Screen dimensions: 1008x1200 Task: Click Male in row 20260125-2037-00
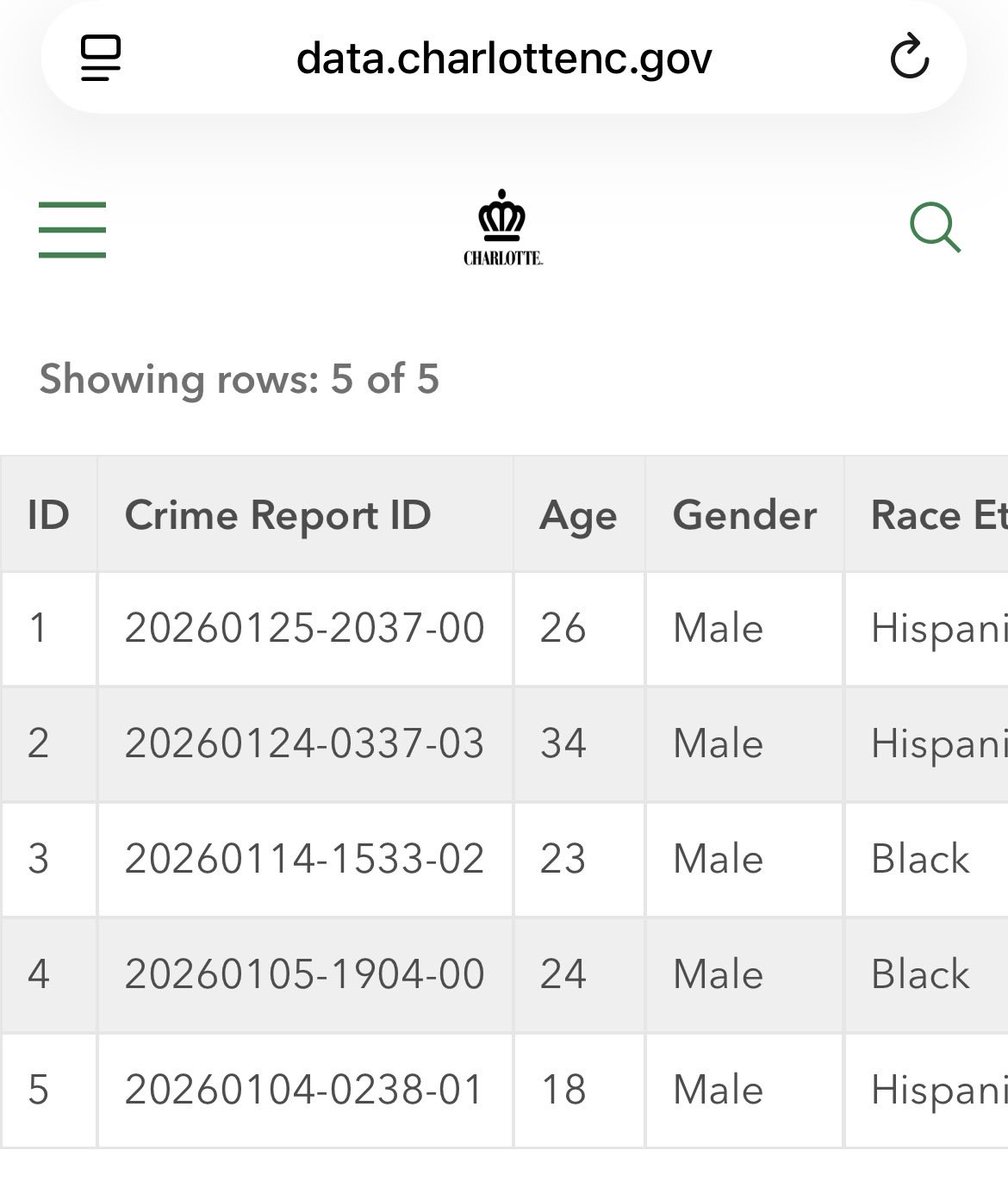coord(718,629)
